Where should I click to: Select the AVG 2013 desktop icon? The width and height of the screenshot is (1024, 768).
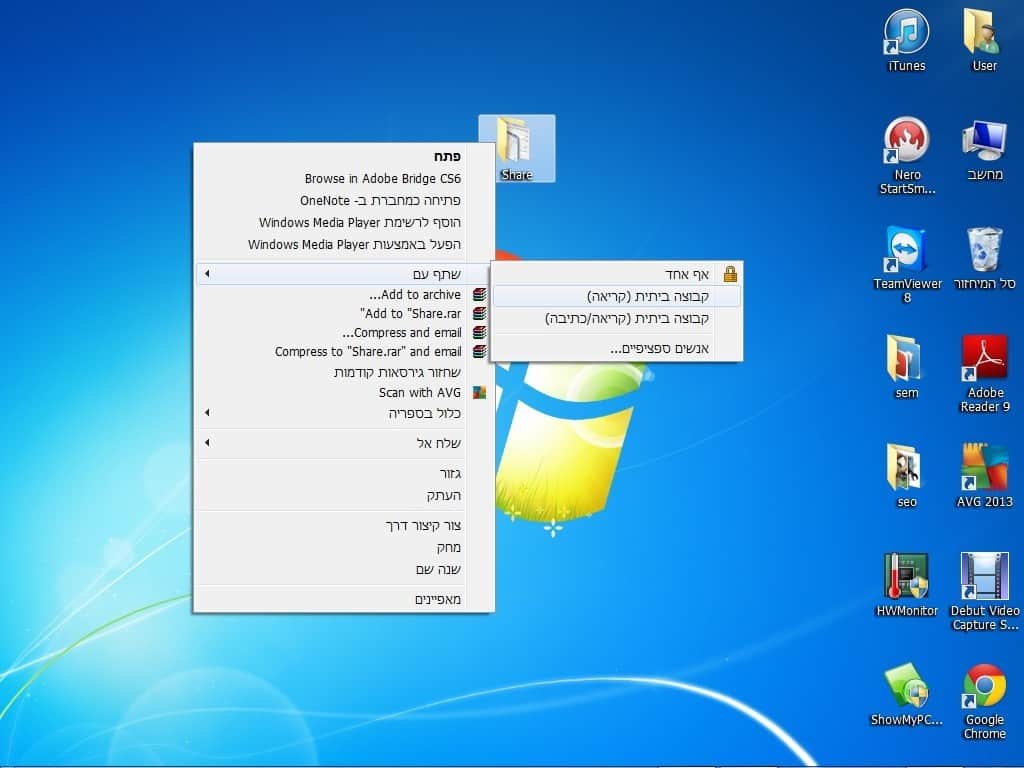click(984, 468)
